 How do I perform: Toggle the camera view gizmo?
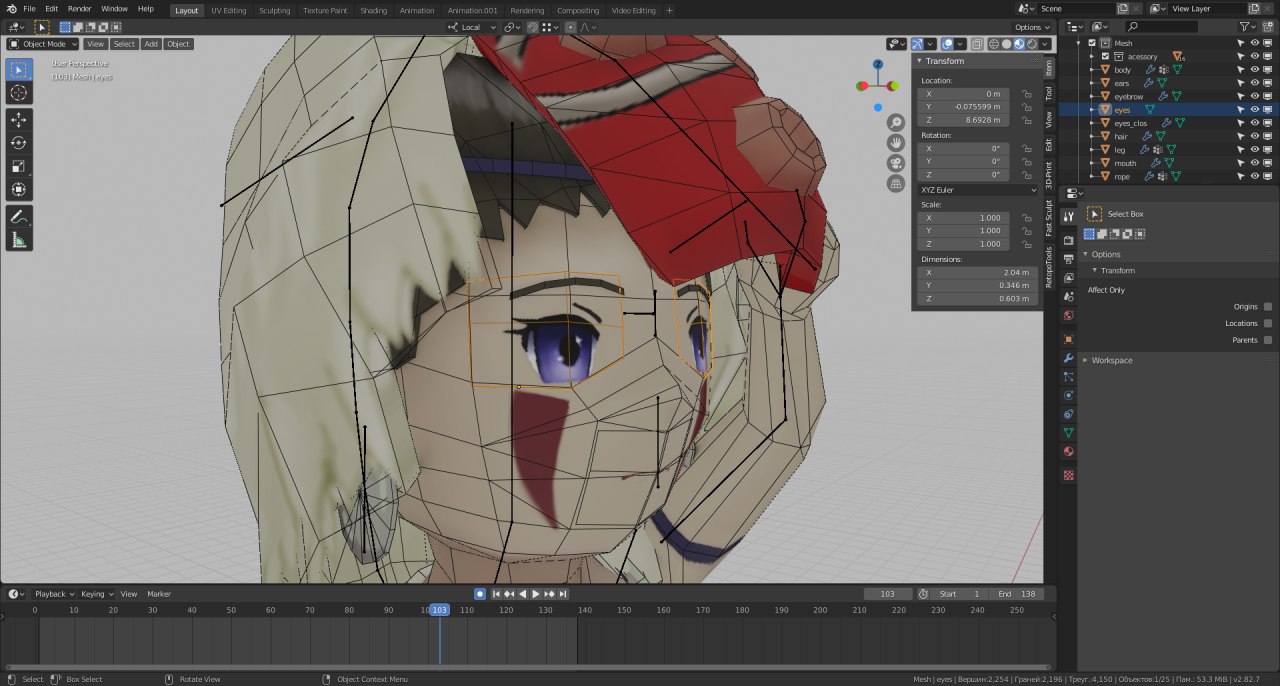[897, 163]
